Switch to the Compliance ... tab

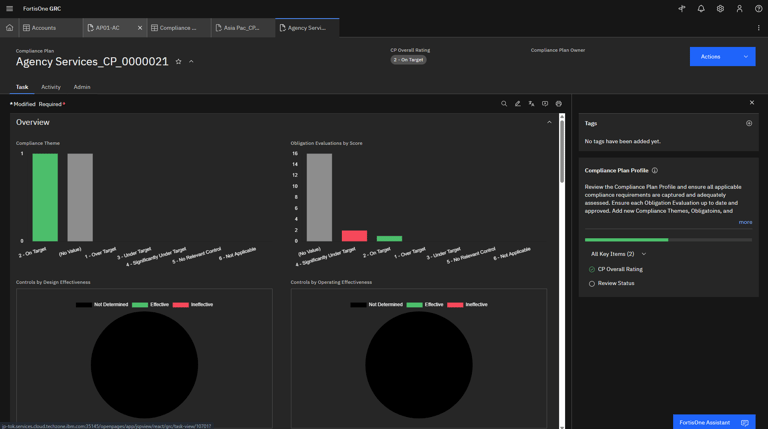point(178,28)
